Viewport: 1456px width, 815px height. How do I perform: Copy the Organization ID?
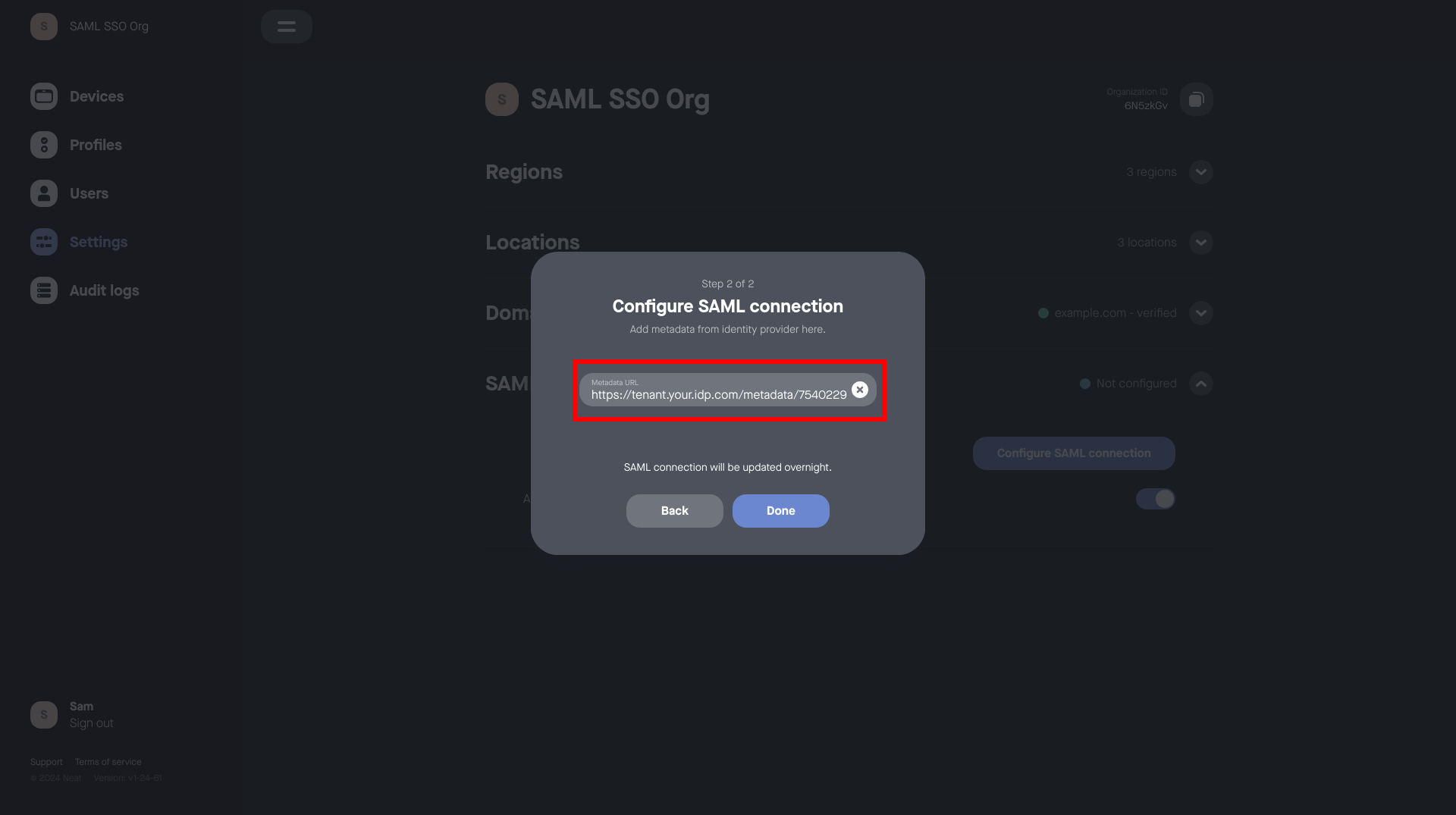click(1196, 99)
